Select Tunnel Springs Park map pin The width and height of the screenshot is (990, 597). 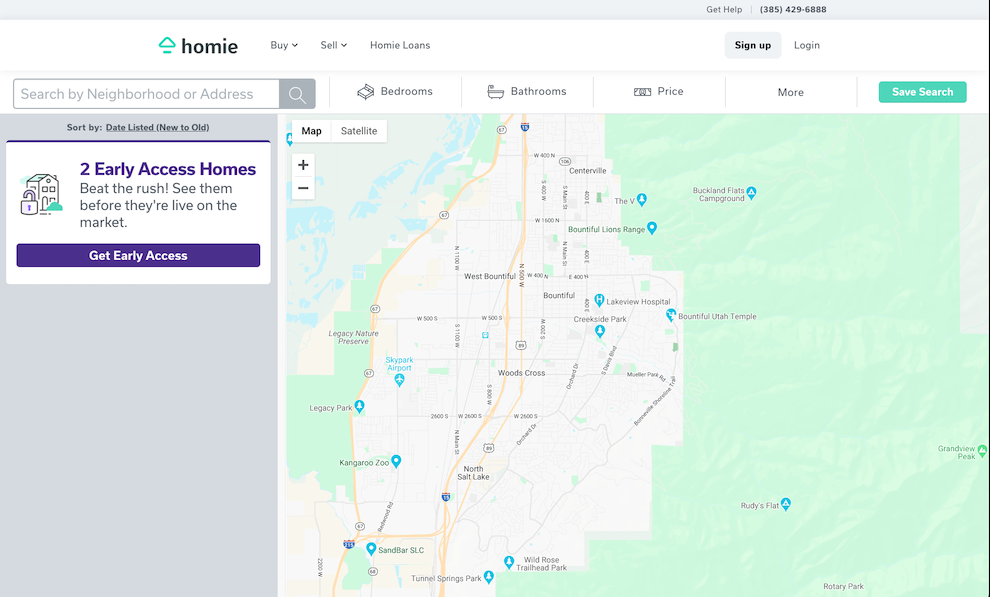[488, 577]
